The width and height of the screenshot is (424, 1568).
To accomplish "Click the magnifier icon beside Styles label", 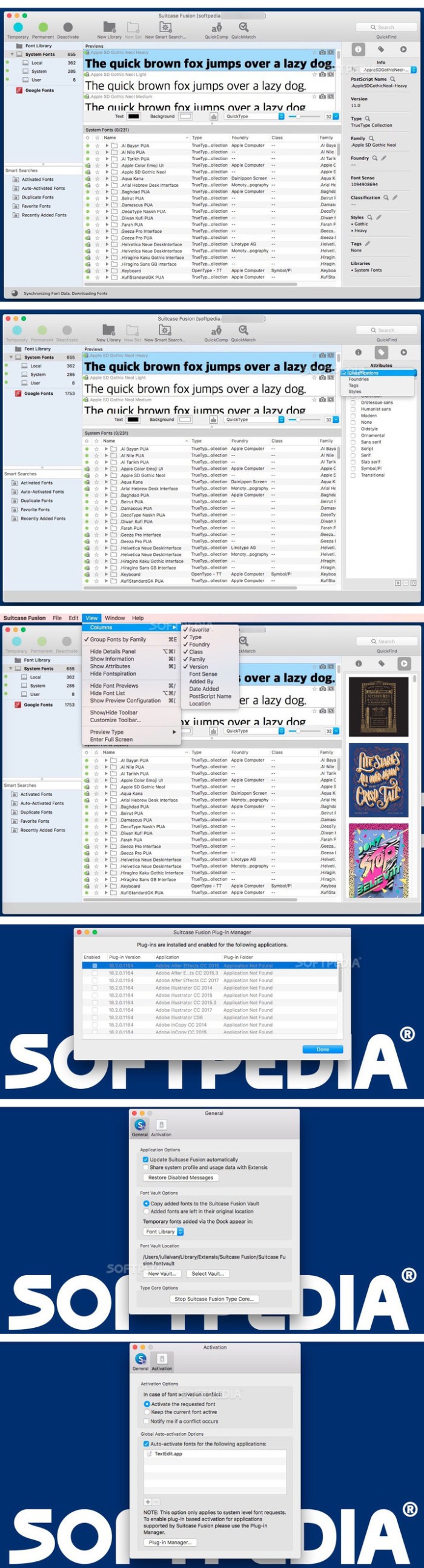I will [x=369, y=217].
